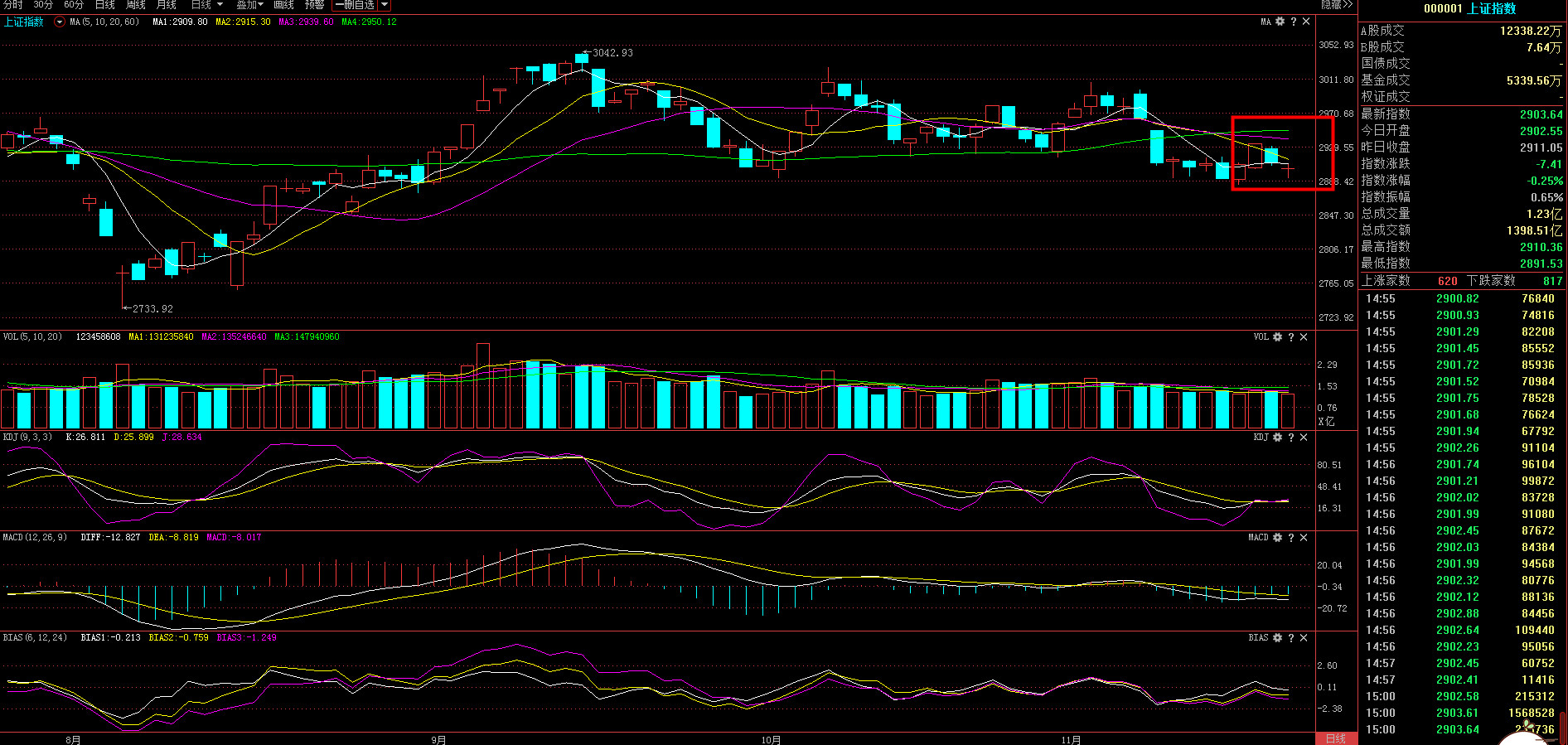
Task: Click the 画线 drawing tool button
Action: coord(283,5)
